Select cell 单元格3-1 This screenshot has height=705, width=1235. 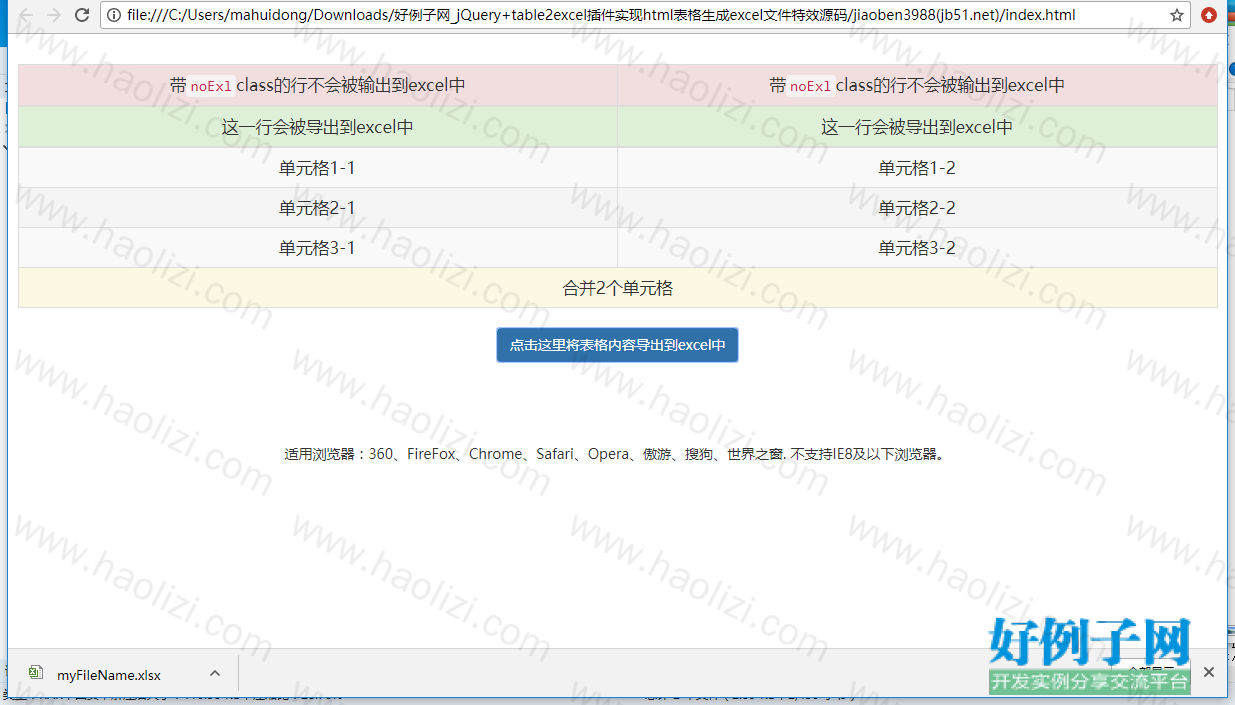[318, 248]
